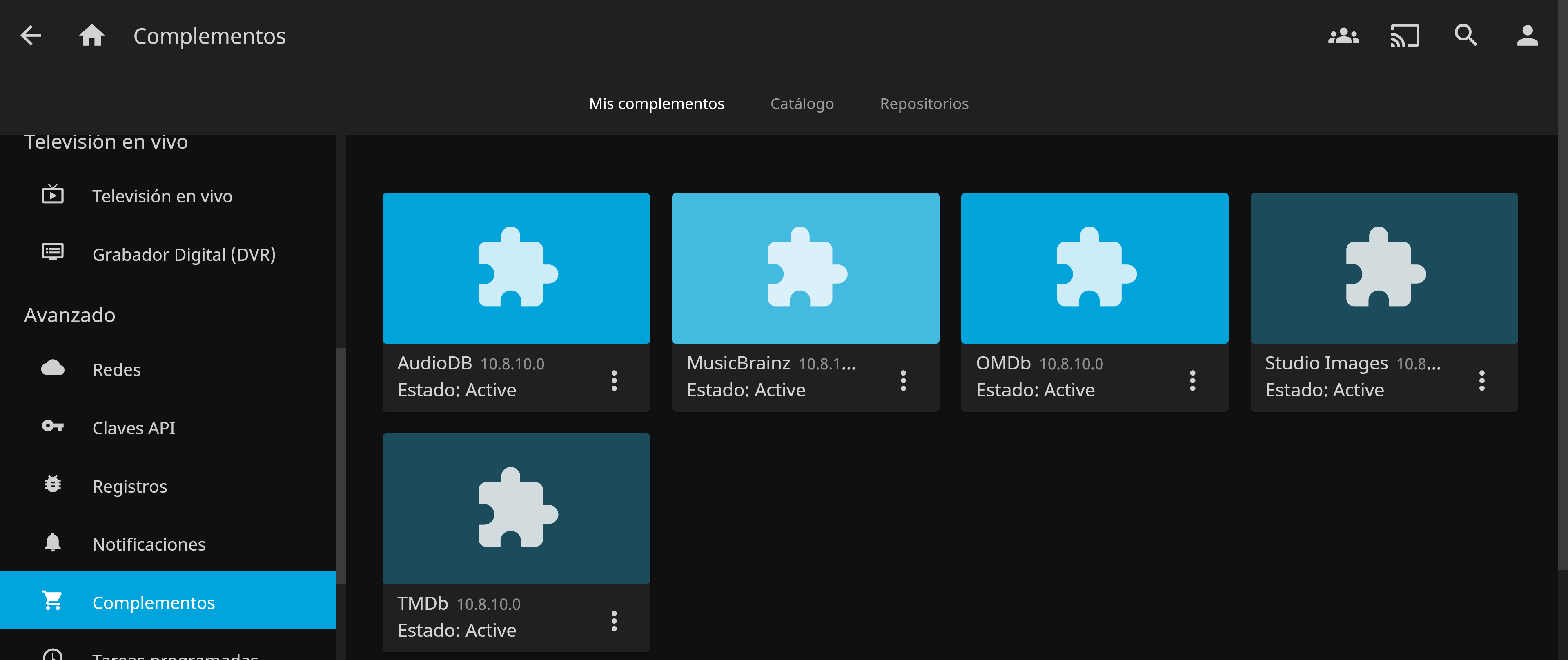This screenshot has width=1568, height=660.
Task: Open the TMDb plugin thumbnail
Action: [x=516, y=508]
